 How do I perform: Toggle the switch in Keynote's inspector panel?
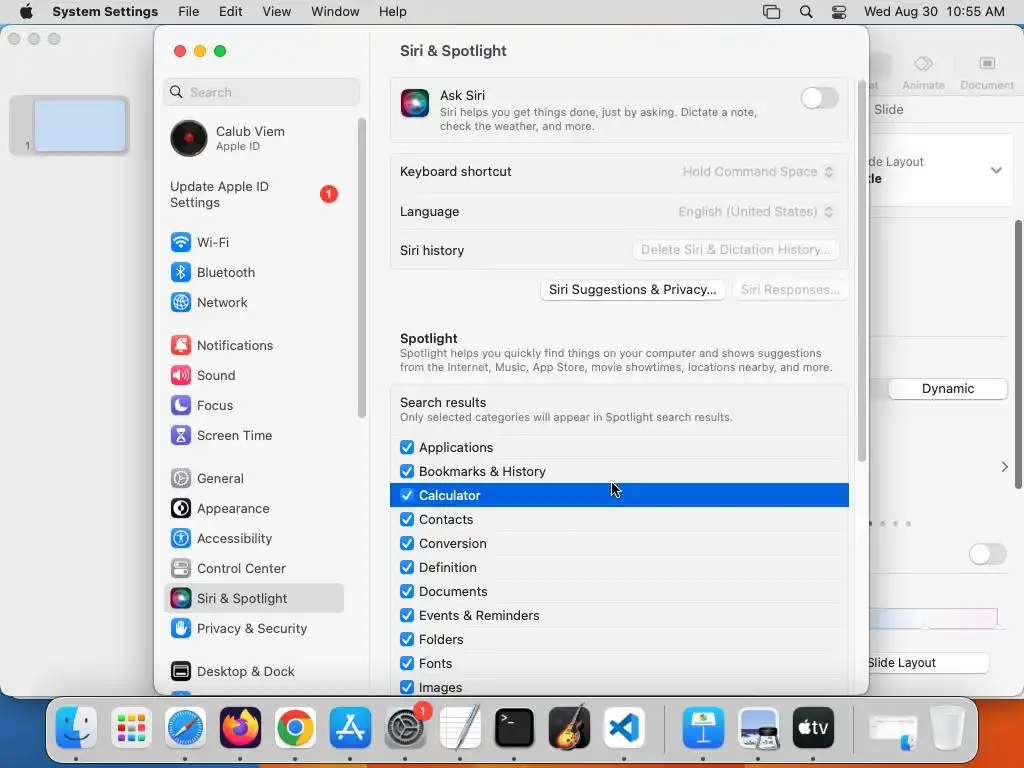click(987, 554)
